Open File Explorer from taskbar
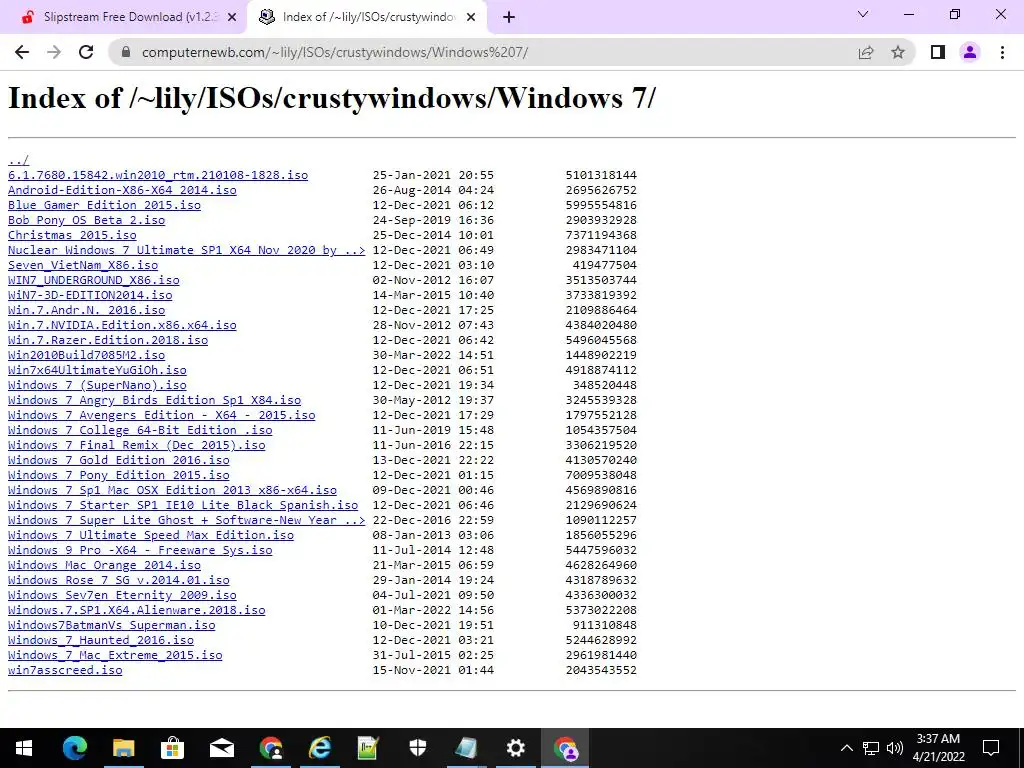 click(x=123, y=748)
